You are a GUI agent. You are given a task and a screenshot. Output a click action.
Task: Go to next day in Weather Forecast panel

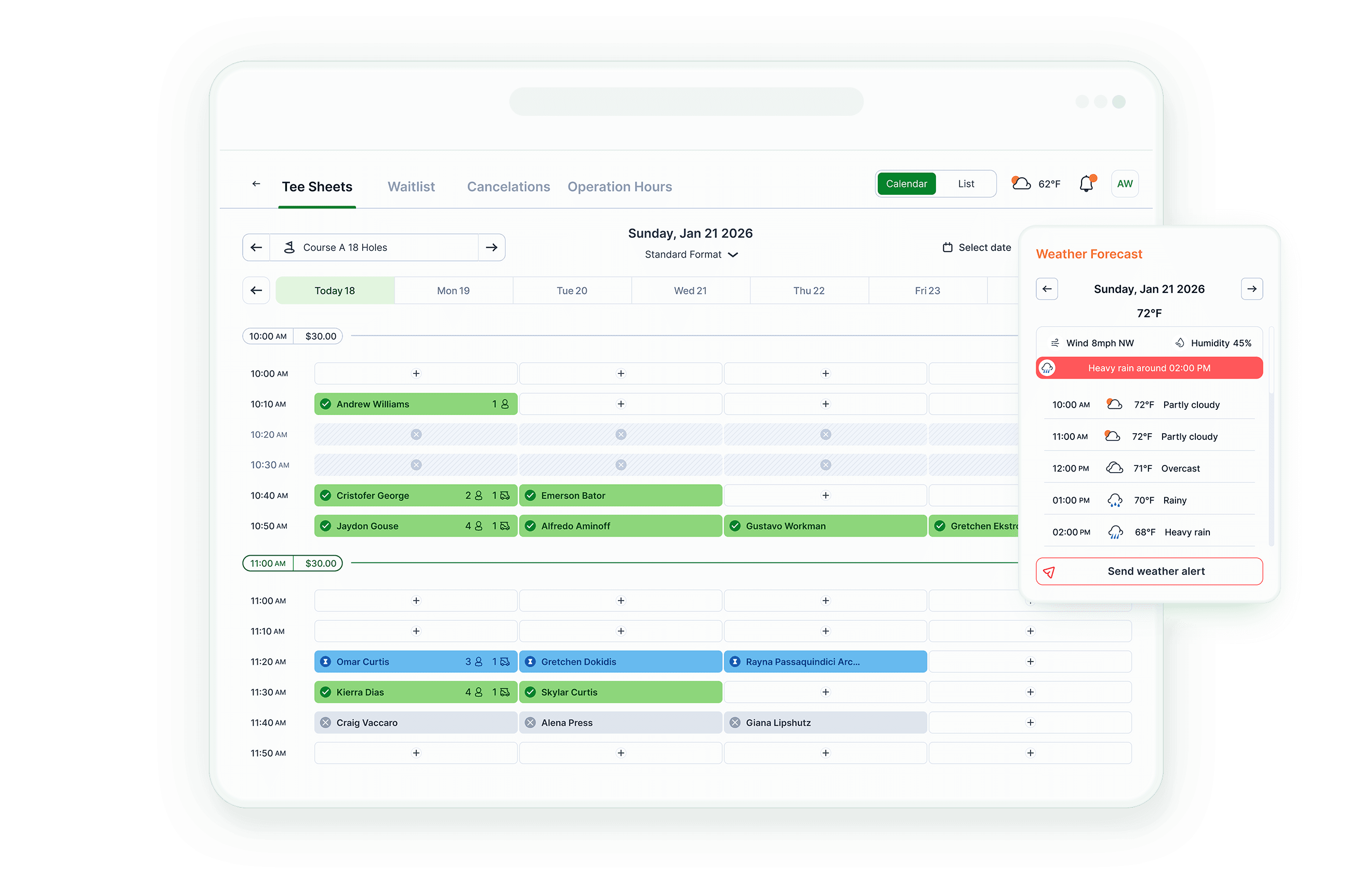coord(1252,289)
